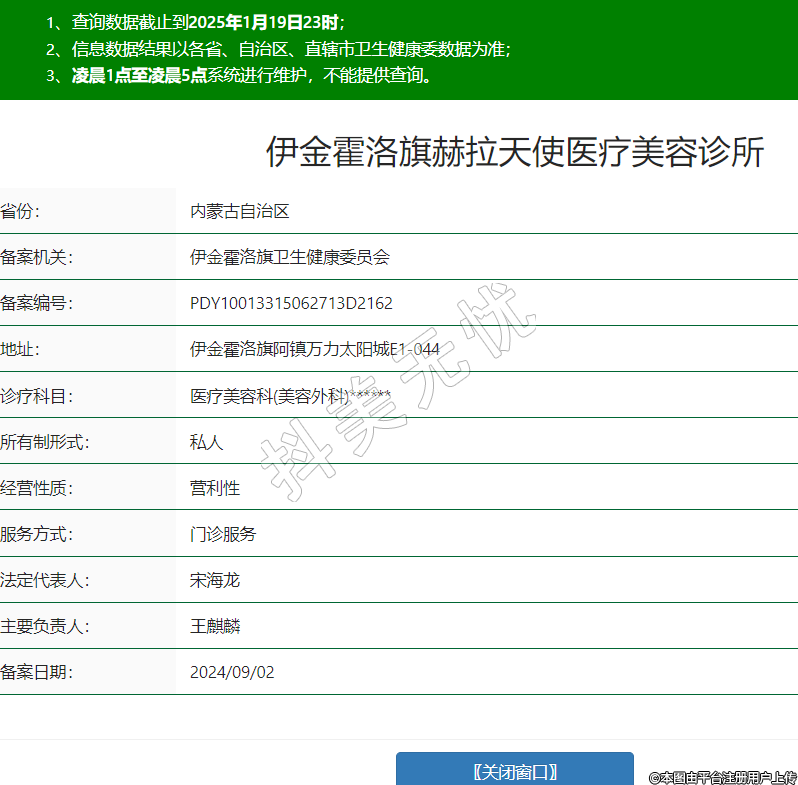Click the 备案日期 row label
Image resolution: width=798 pixels, height=785 pixels.
point(37,672)
